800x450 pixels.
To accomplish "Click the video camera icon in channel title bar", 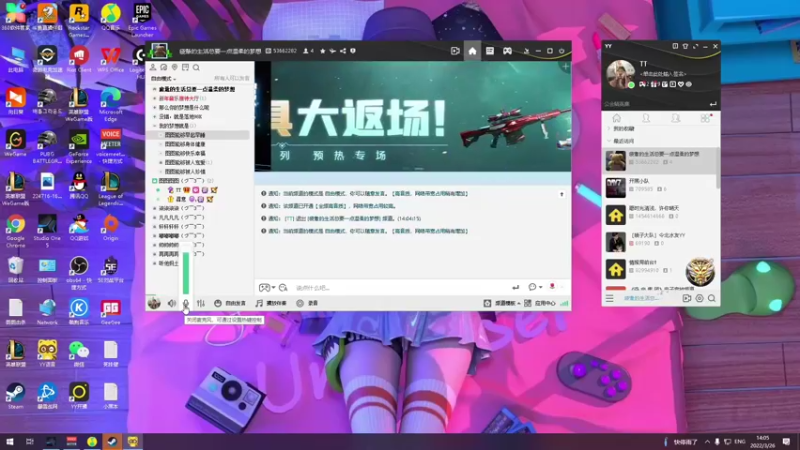I will pyautogui.click(x=455, y=51).
